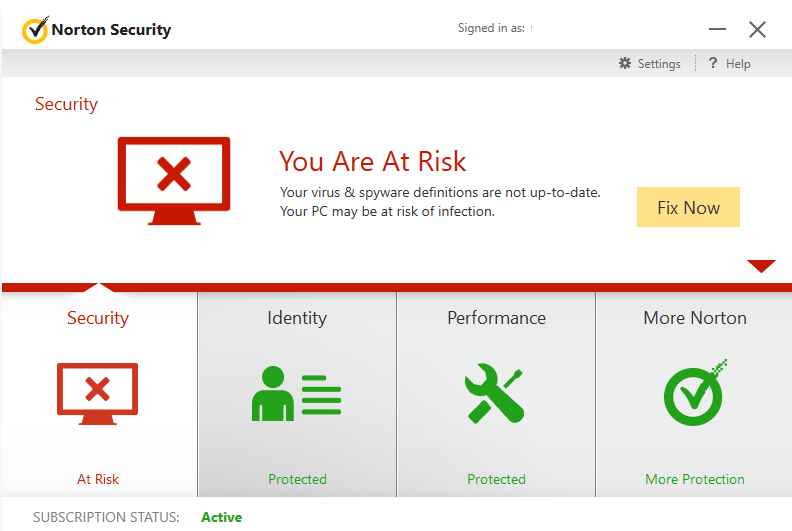792x531 pixels.
Task: Click the Norton checkmark logo icon
Action: [x=35, y=30]
